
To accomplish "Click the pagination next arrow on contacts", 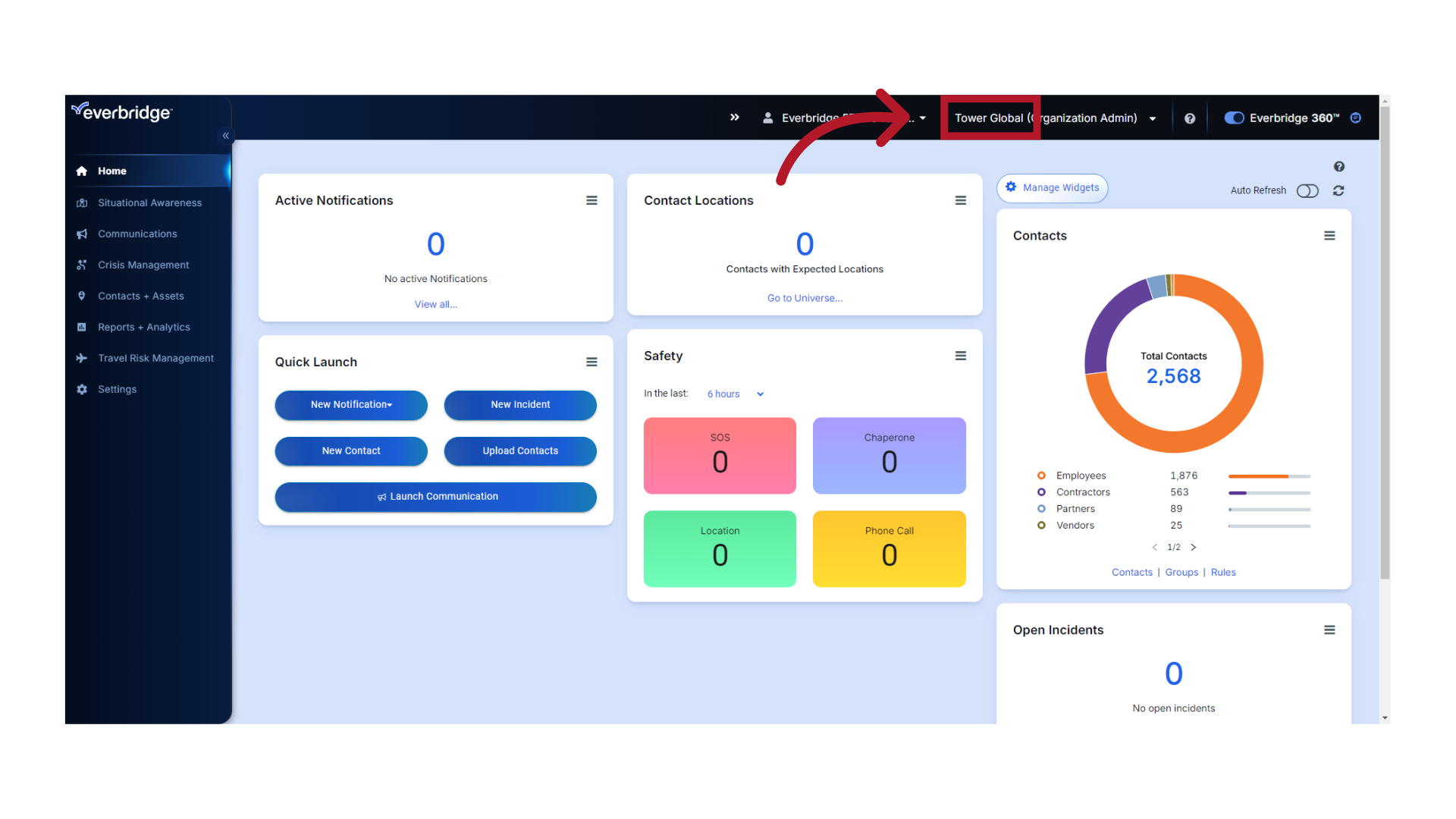I will click(1193, 547).
